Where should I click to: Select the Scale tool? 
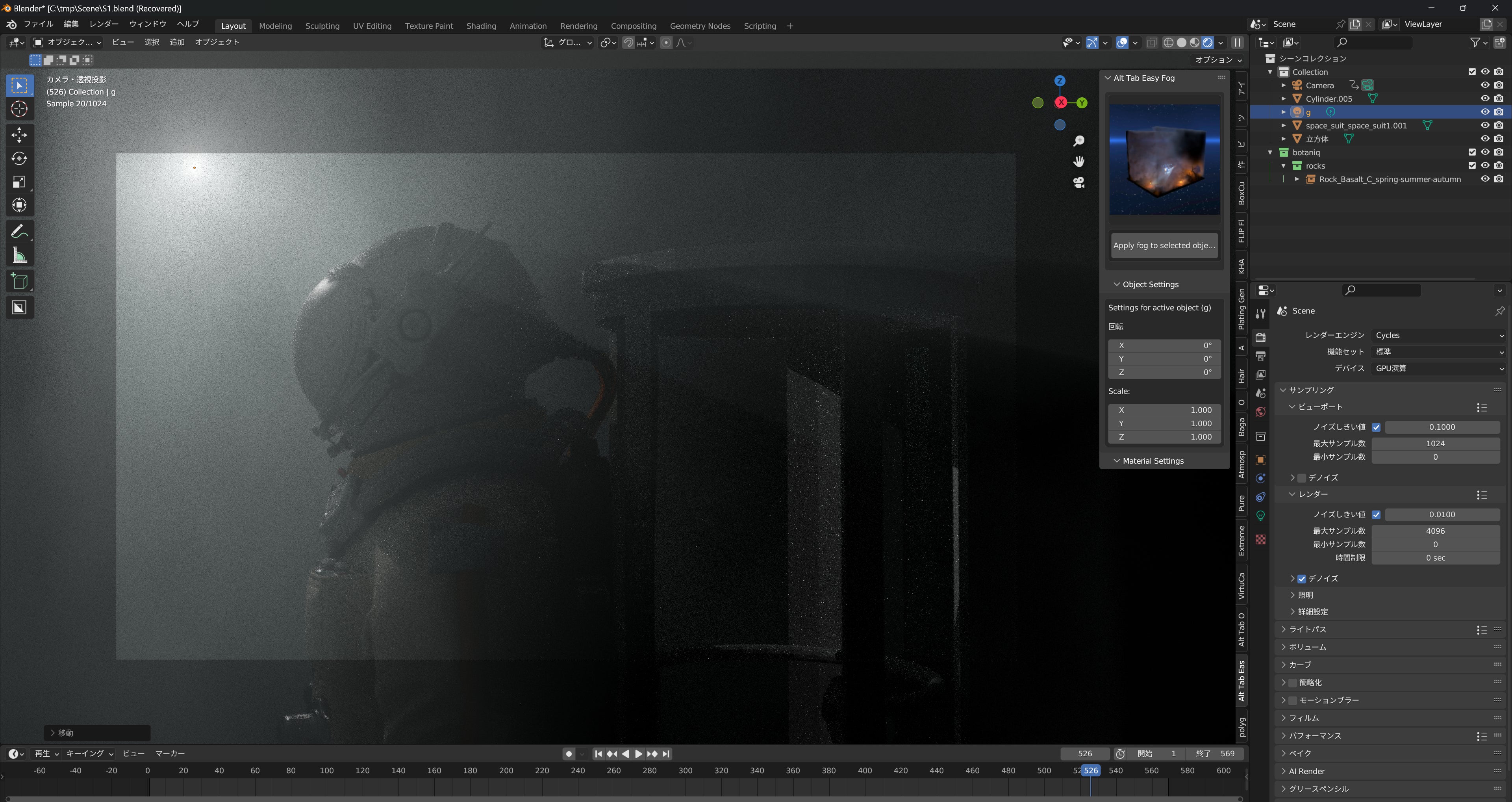[x=19, y=182]
